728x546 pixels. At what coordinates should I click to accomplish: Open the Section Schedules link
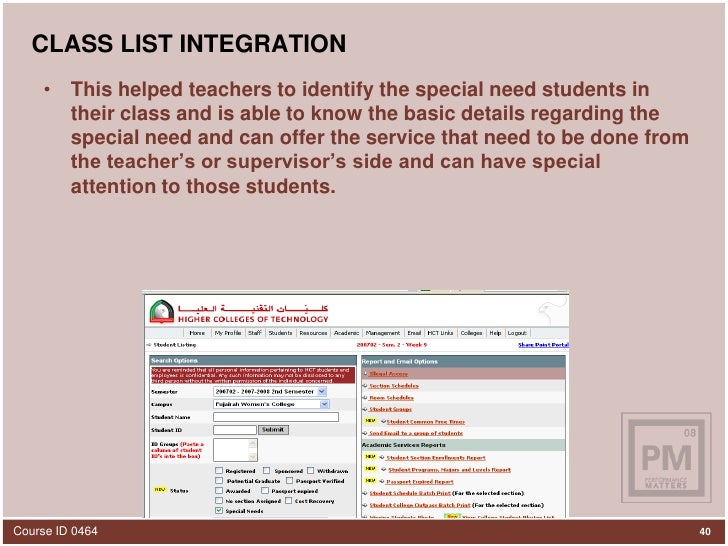394,386
